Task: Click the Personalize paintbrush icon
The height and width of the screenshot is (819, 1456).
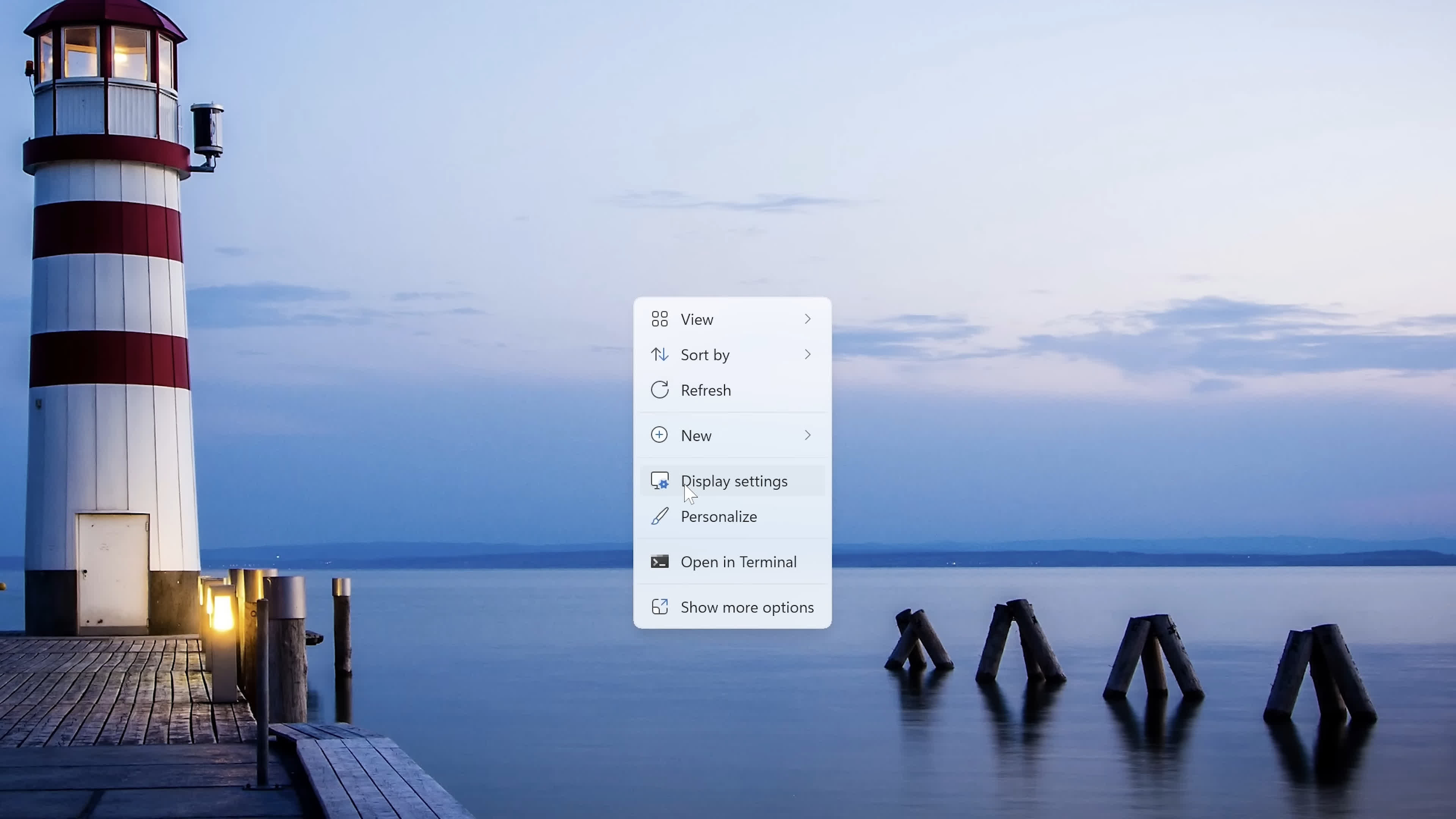Action: click(x=660, y=516)
